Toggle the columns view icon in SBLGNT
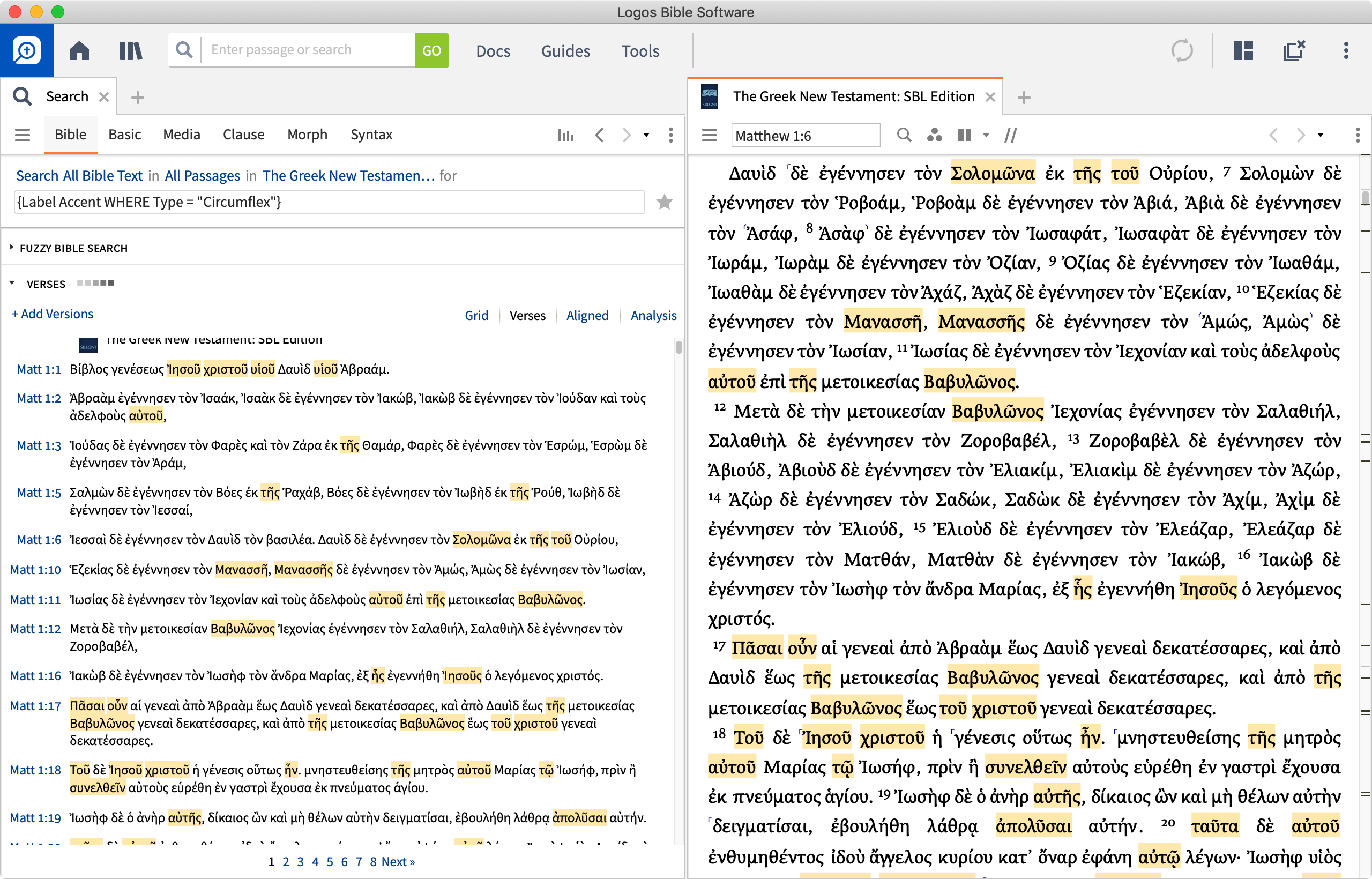The height and width of the screenshot is (879, 1372). (965, 135)
